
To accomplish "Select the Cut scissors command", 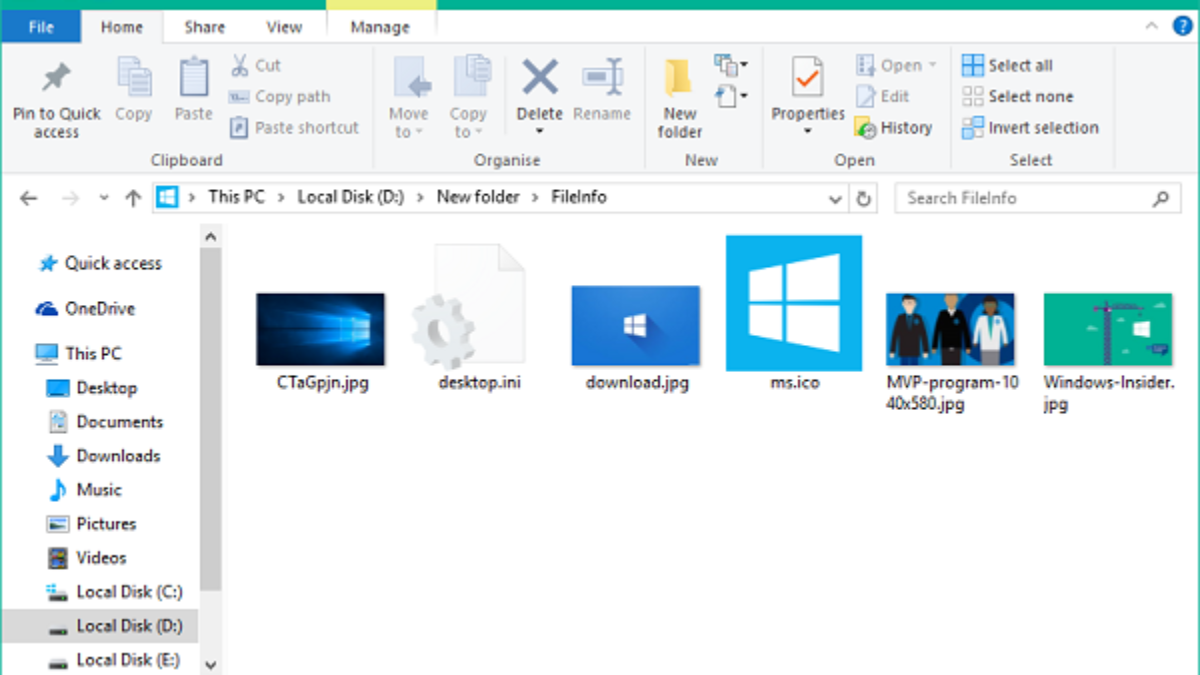I will (256, 66).
